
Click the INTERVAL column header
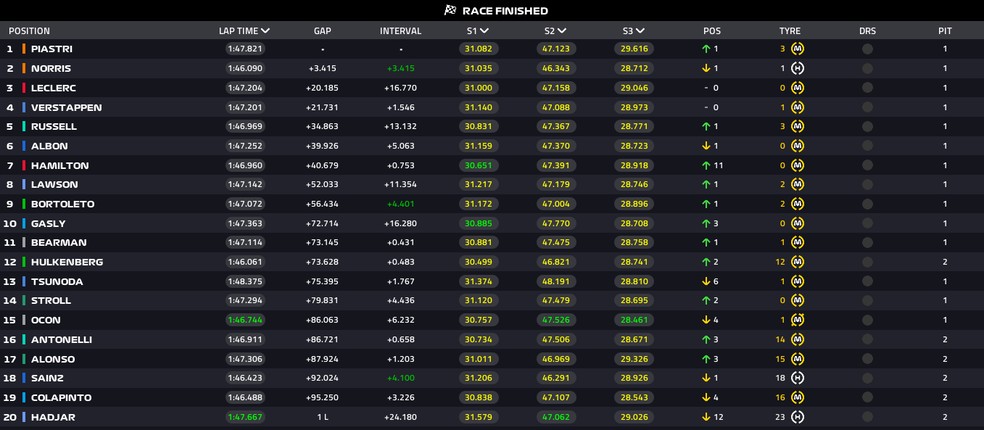[400, 31]
